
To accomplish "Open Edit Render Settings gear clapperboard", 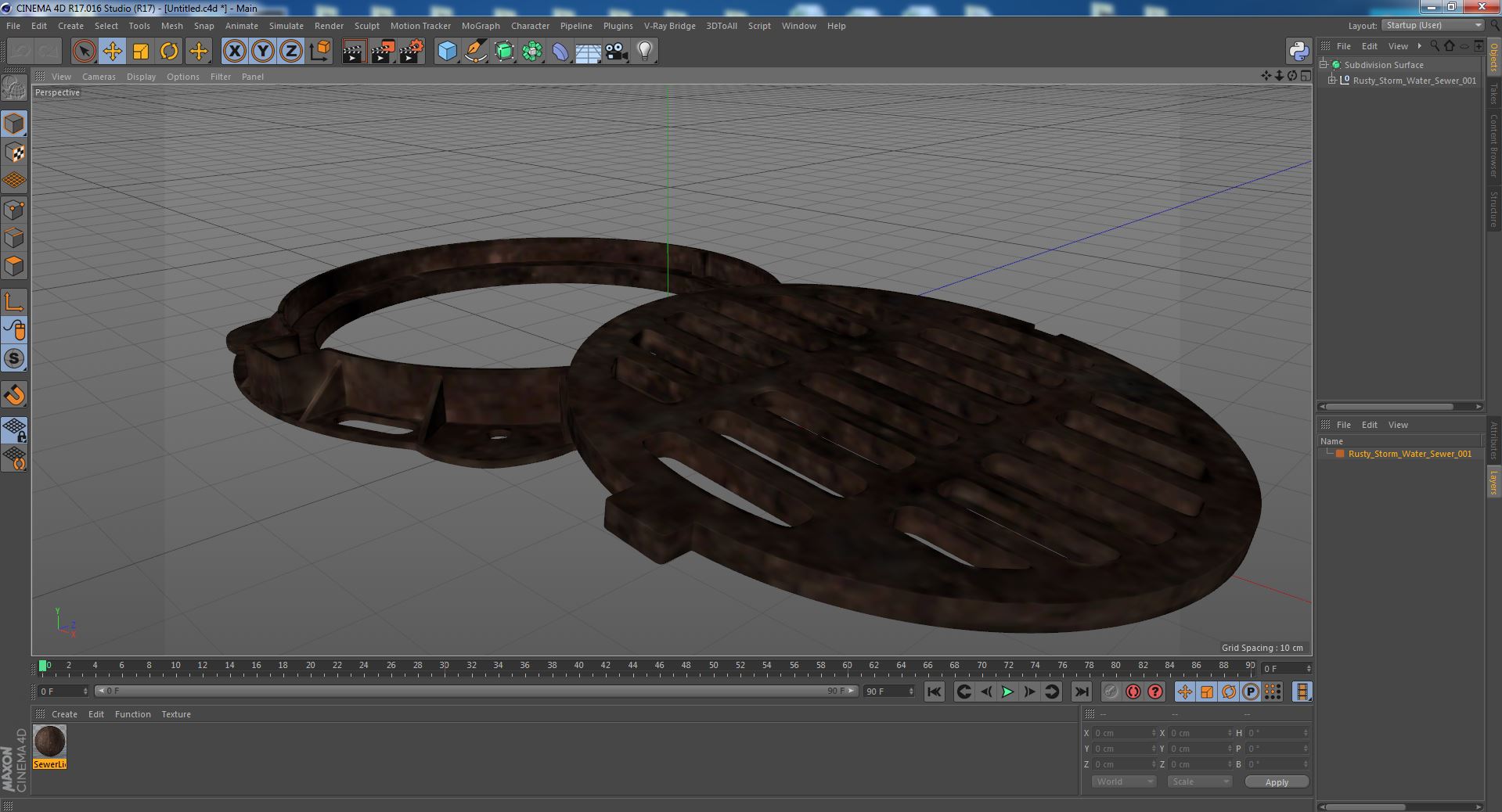I will coord(411,52).
